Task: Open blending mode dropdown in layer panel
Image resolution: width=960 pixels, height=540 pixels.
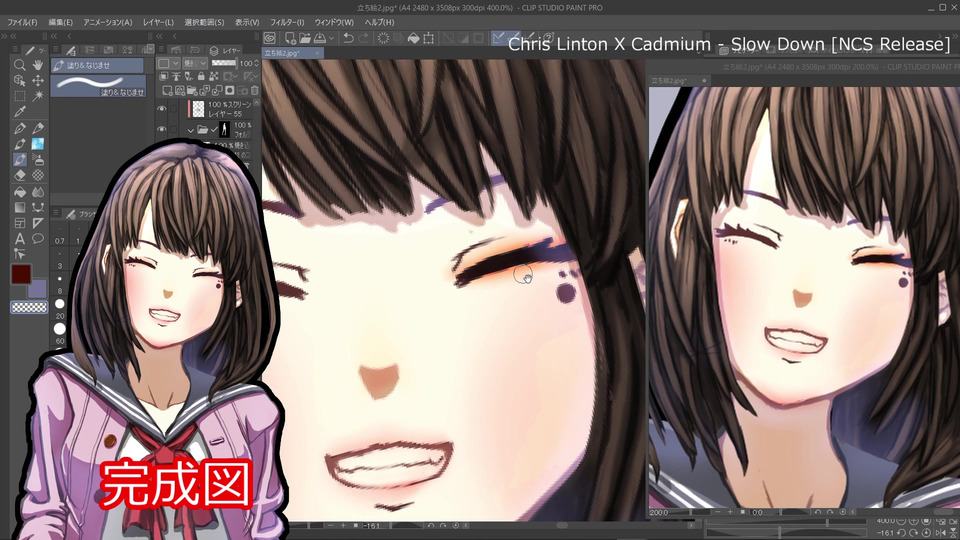Action: [195, 63]
